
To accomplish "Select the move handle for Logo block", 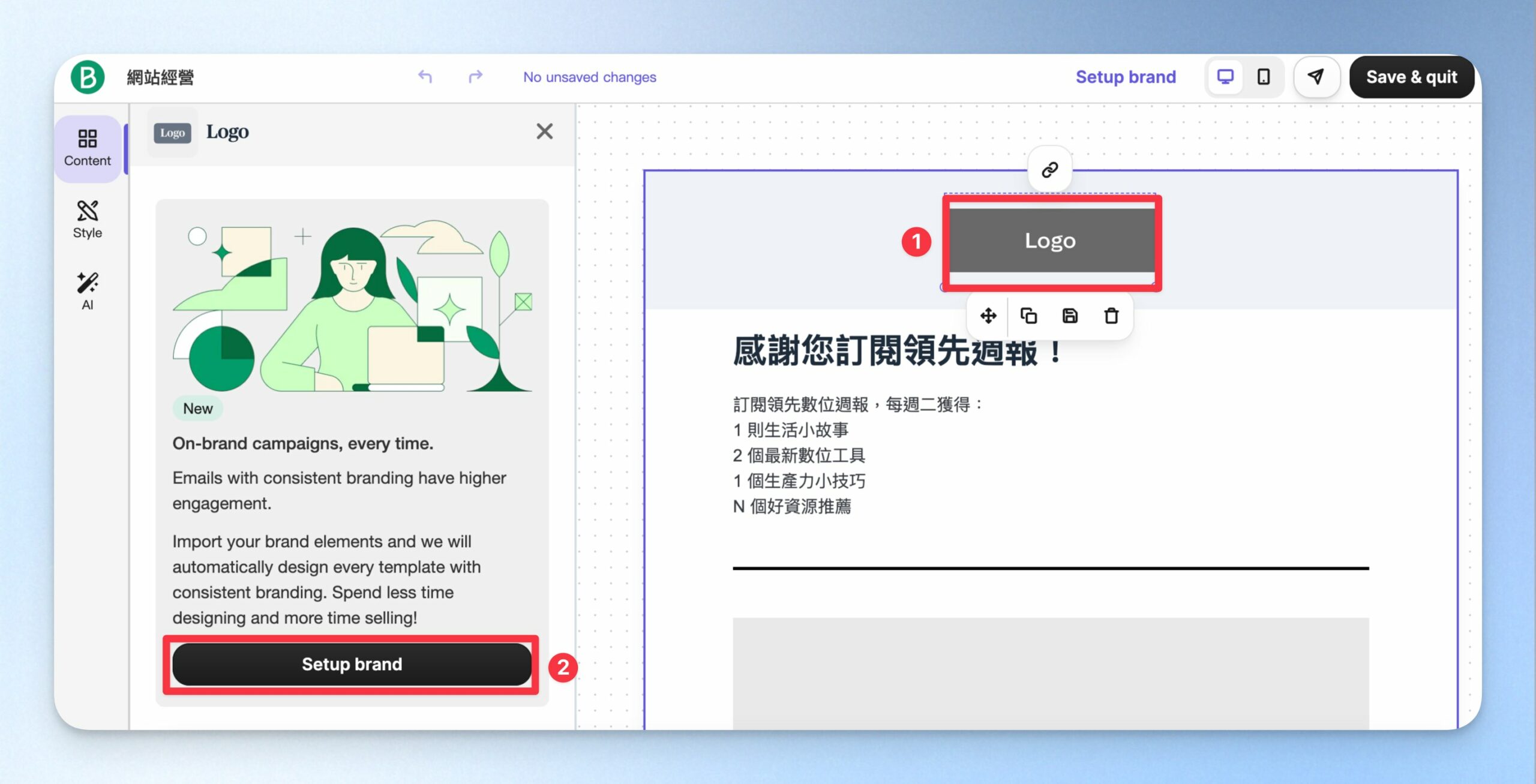I will [x=988, y=316].
